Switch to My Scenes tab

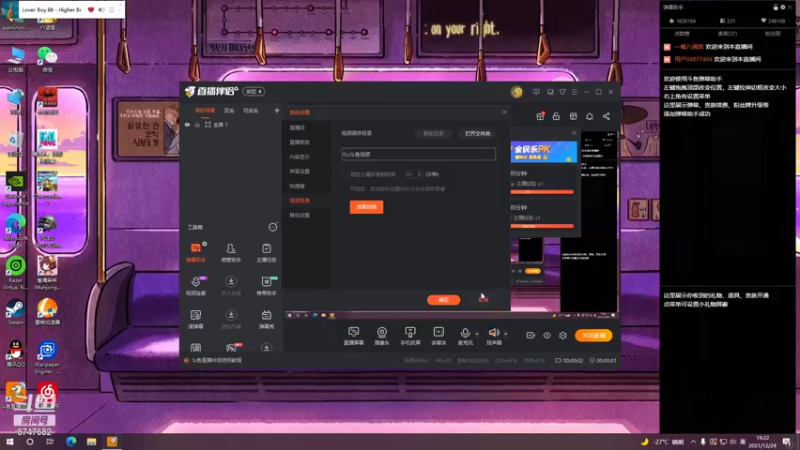click(x=205, y=110)
